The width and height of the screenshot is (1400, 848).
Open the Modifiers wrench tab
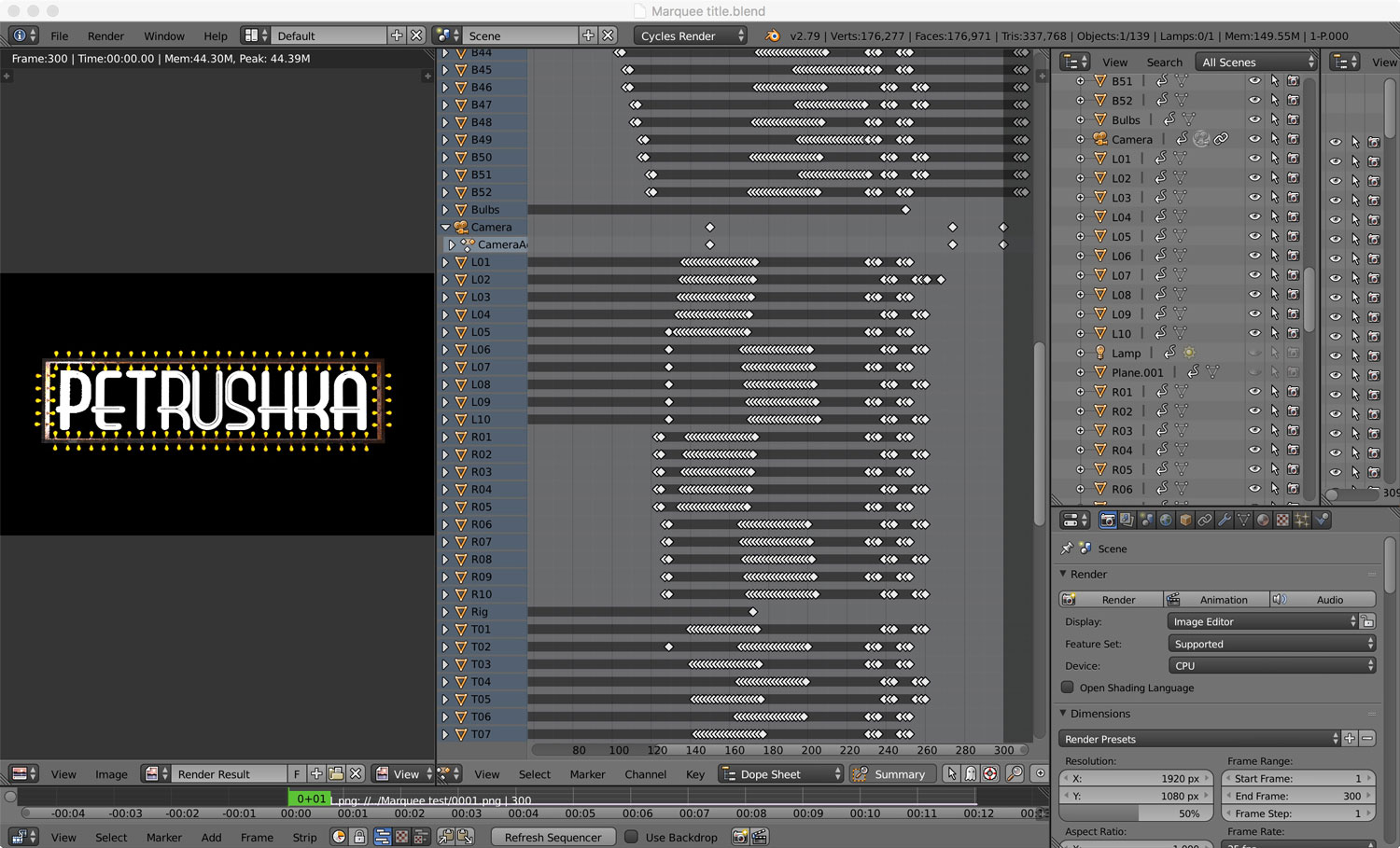pyautogui.click(x=1225, y=521)
